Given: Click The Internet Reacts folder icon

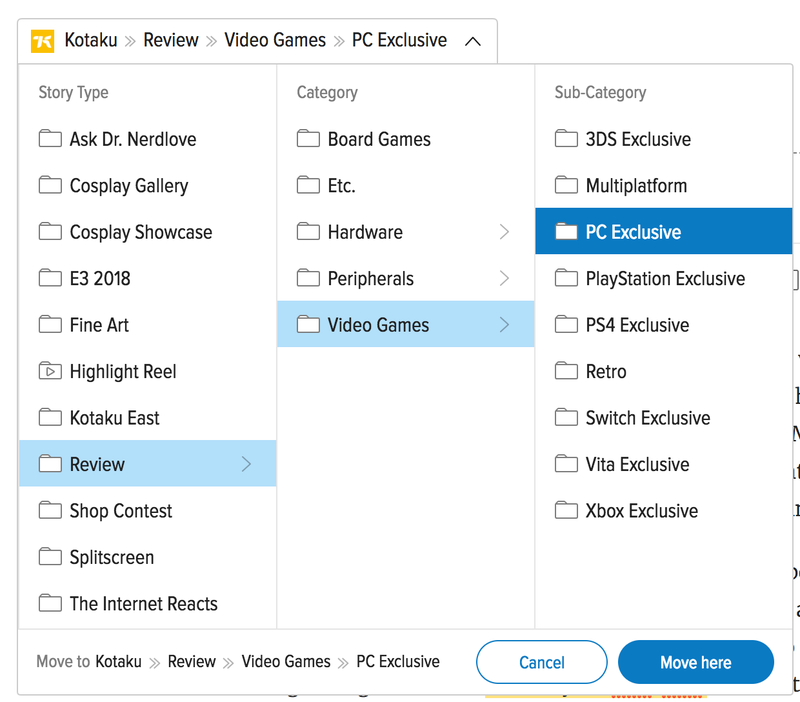Looking at the screenshot, I should point(50,603).
